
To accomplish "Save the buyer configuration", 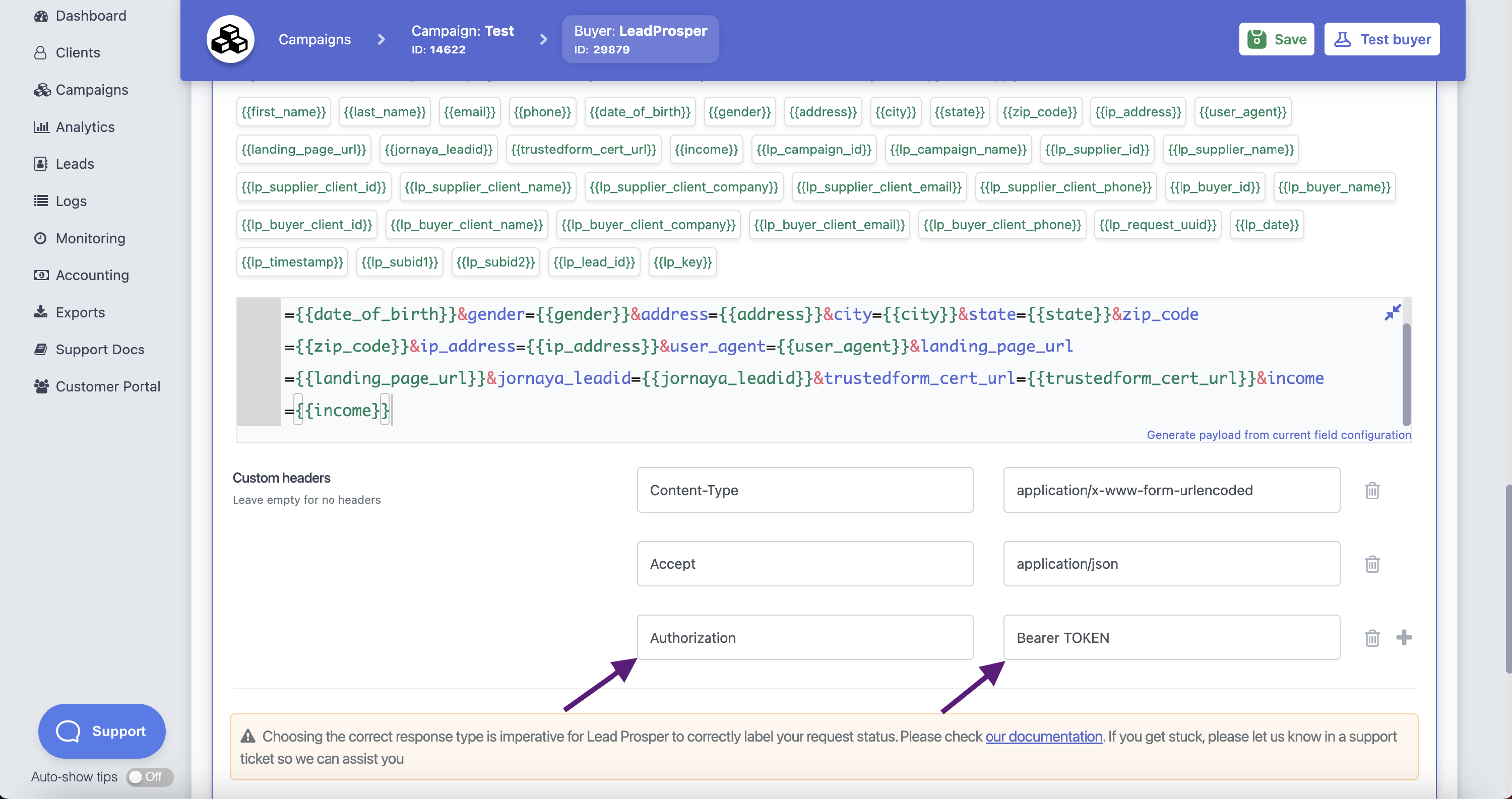I will pyautogui.click(x=1276, y=39).
